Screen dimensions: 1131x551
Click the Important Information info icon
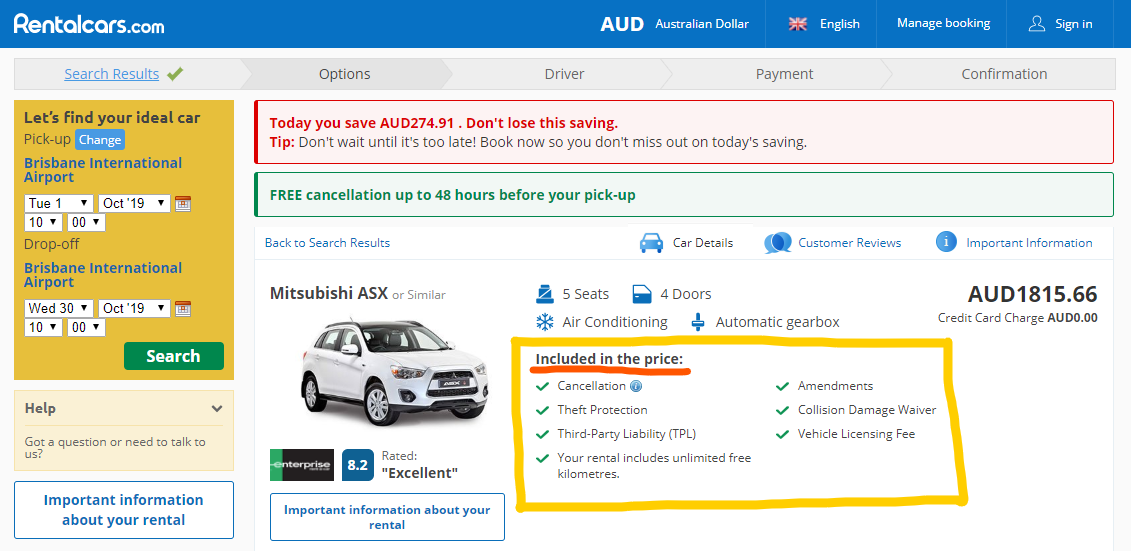point(946,242)
